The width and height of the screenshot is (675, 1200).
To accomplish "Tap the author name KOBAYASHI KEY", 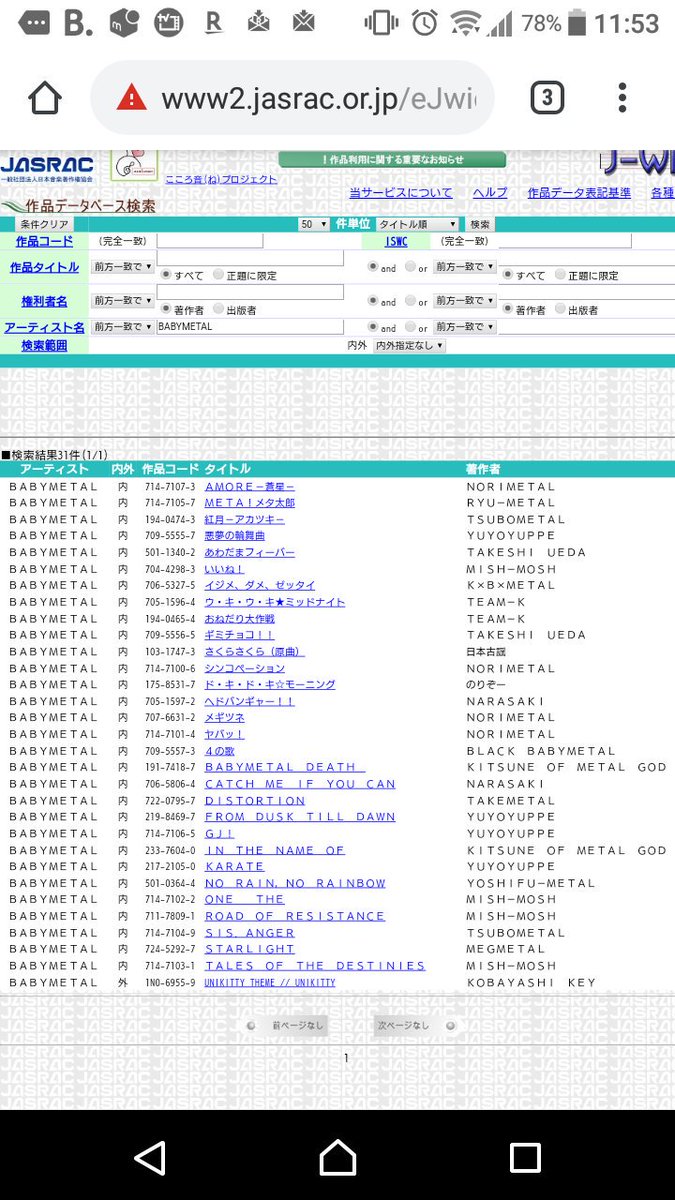I will [x=531, y=982].
